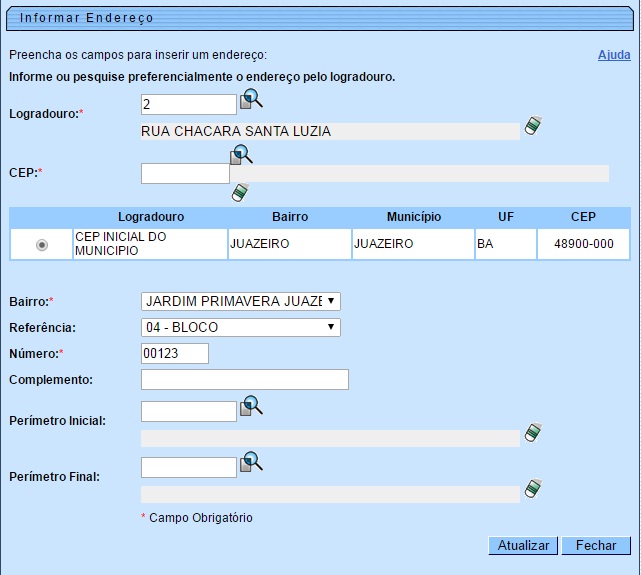The image size is (641, 575).
Task: Click the Atualizar button
Action: [523, 546]
